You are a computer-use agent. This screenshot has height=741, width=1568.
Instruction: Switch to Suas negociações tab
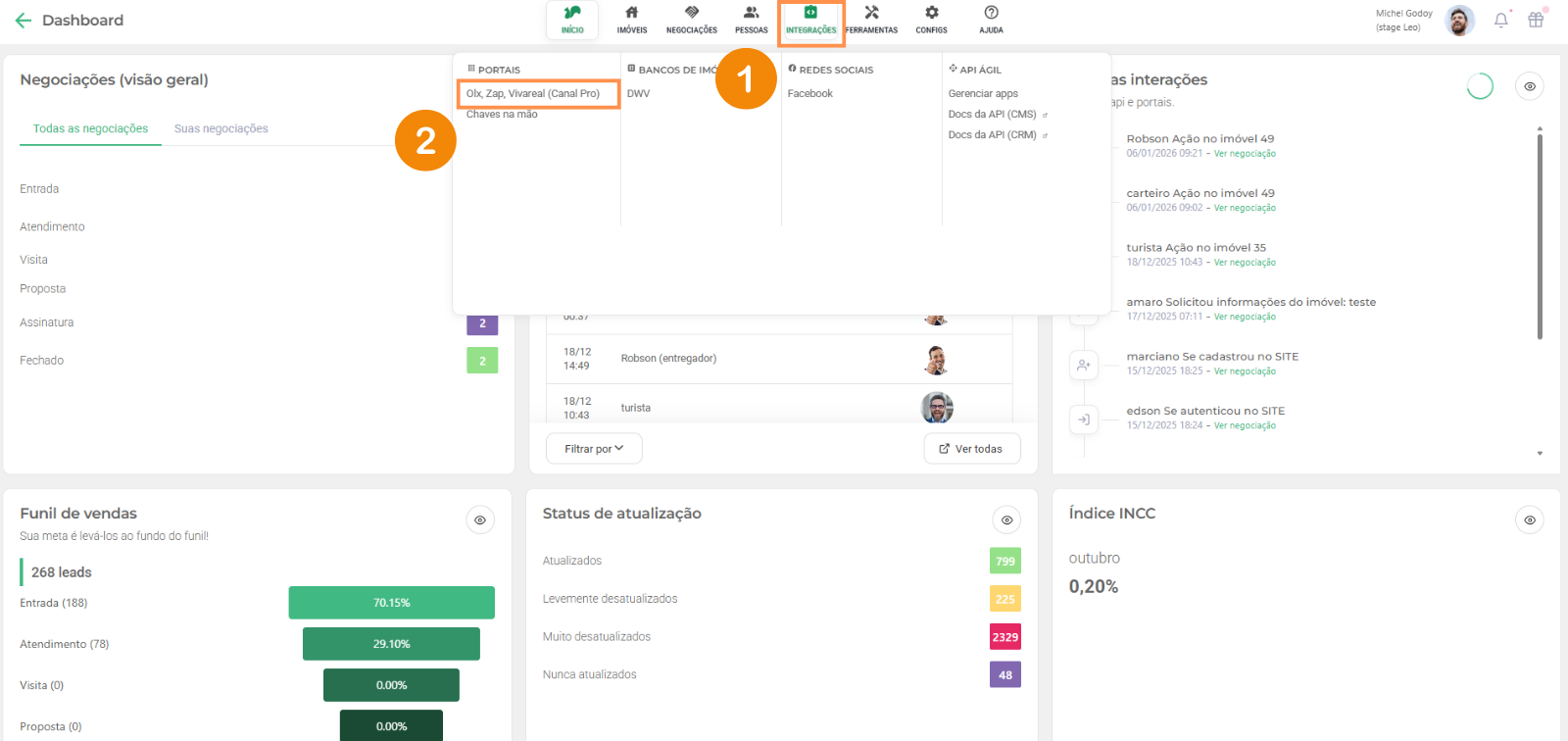pos(220,129)
